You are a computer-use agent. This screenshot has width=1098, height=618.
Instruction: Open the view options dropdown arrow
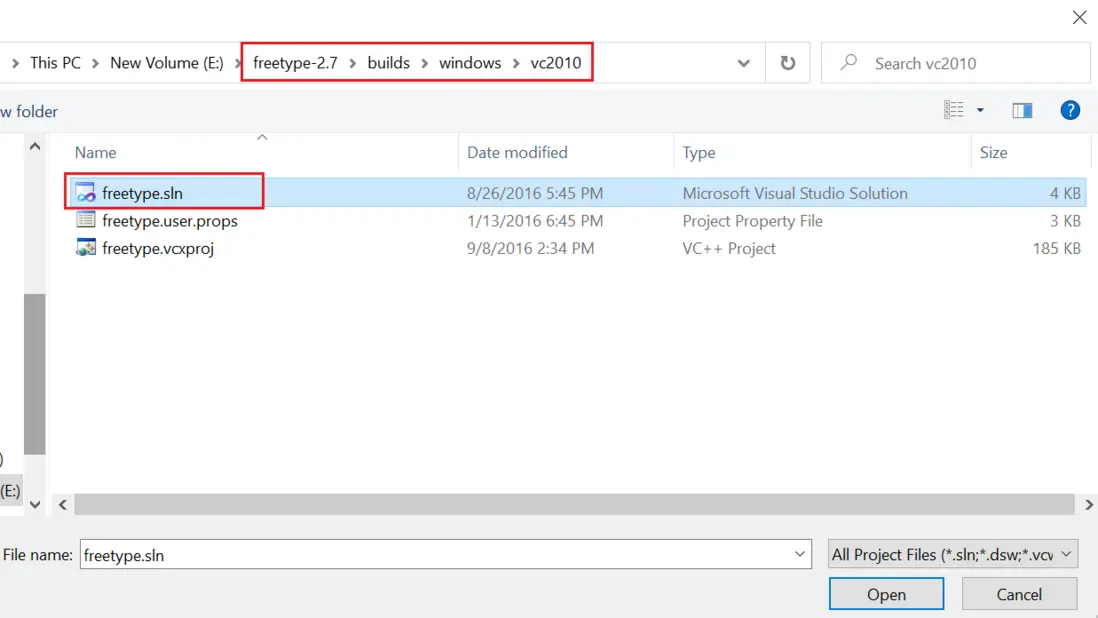pyautogui.click(x=980, y=110)
